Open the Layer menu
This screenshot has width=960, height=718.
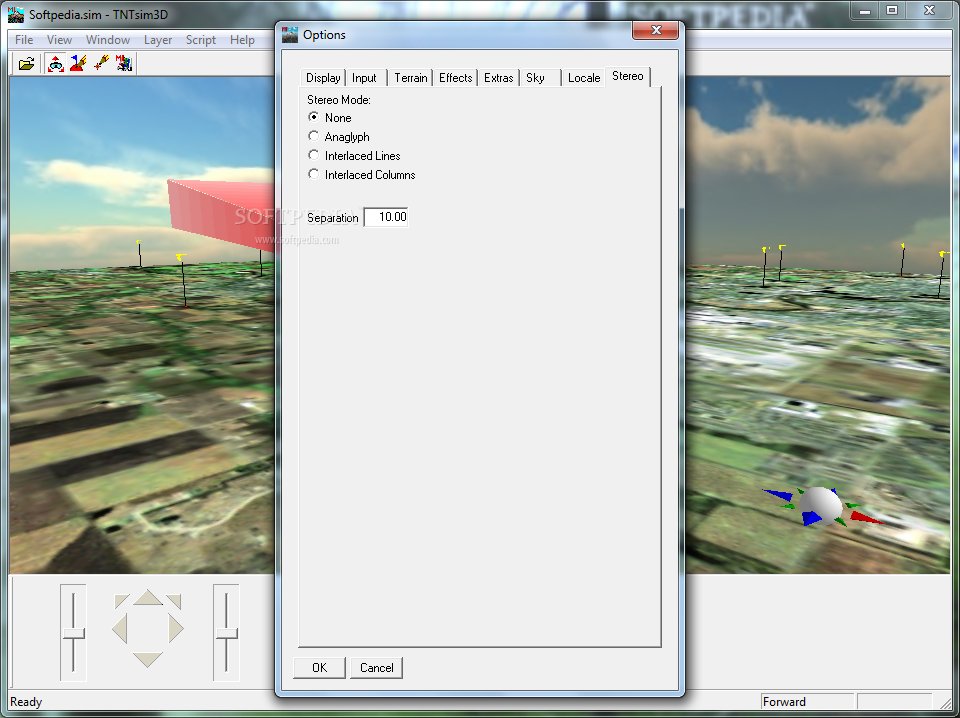[158, 40]
